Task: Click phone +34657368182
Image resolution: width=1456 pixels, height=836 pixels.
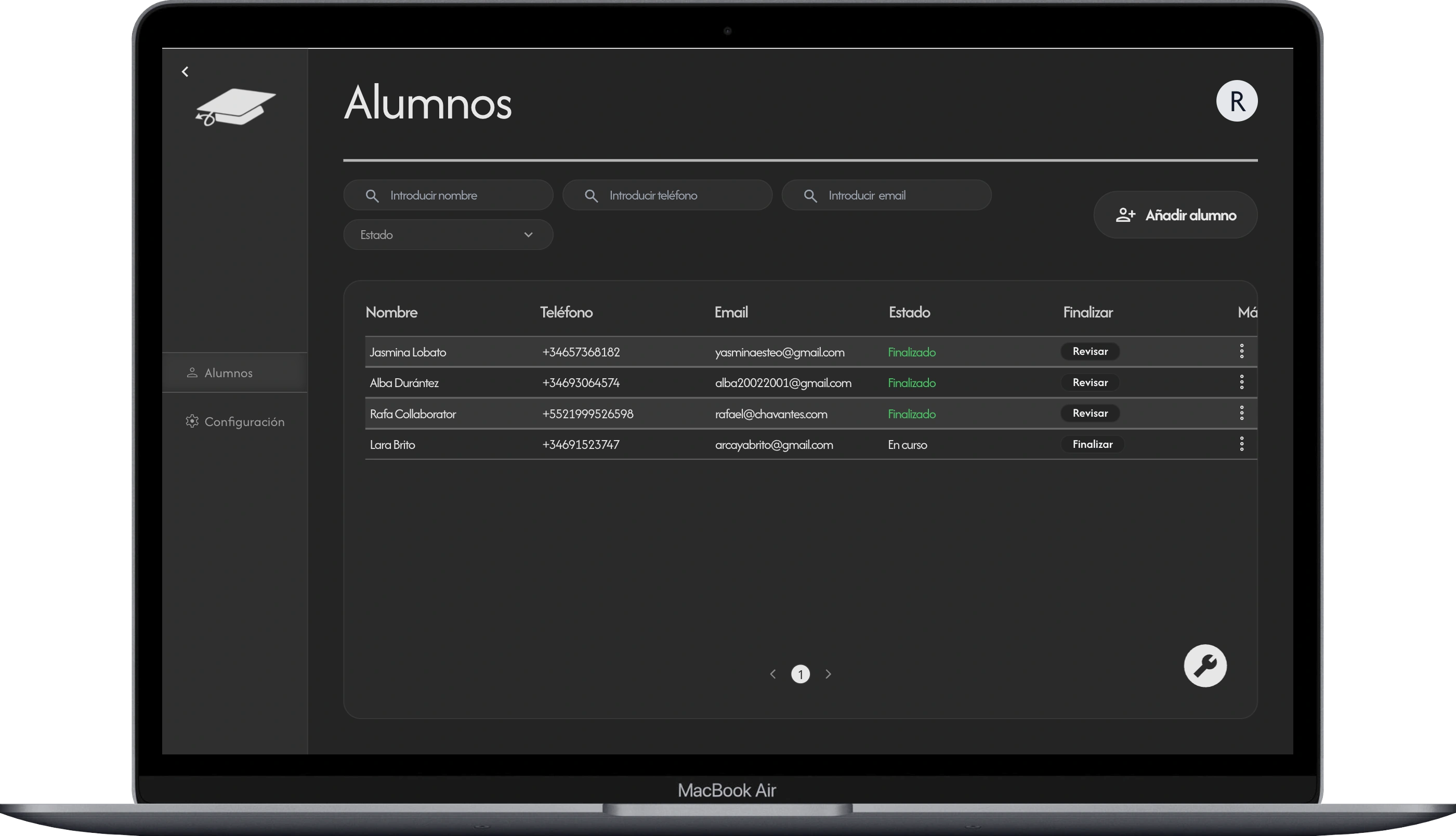Action: [x=581, y=352]
